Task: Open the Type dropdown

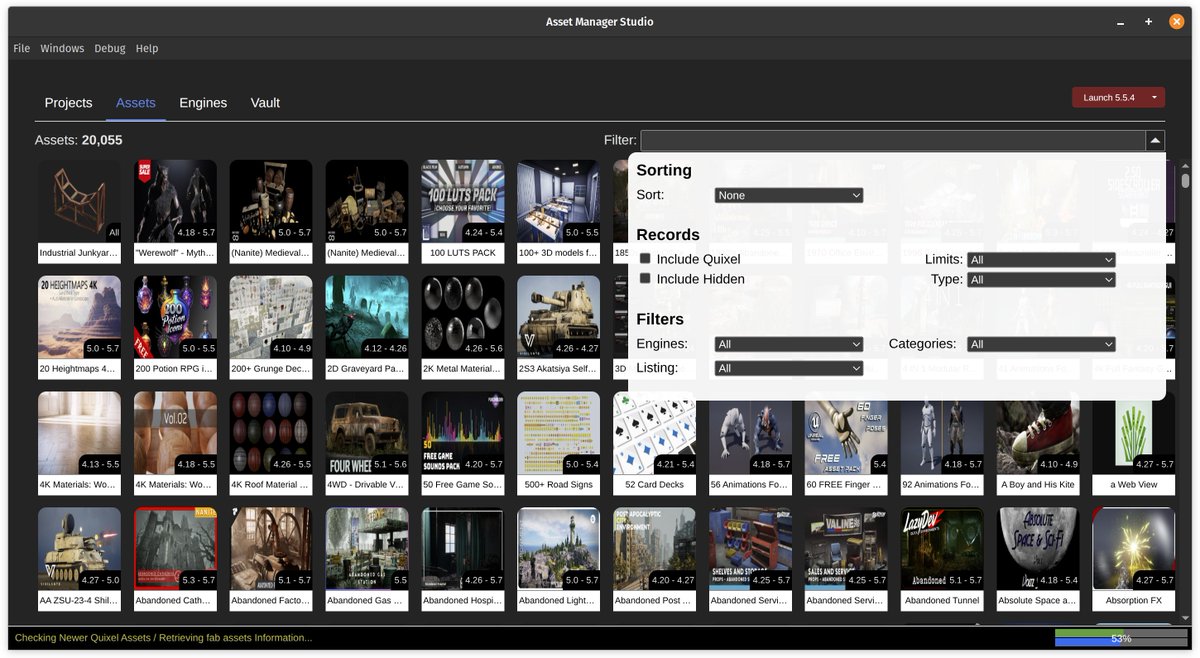Action: click(1041, 280)
